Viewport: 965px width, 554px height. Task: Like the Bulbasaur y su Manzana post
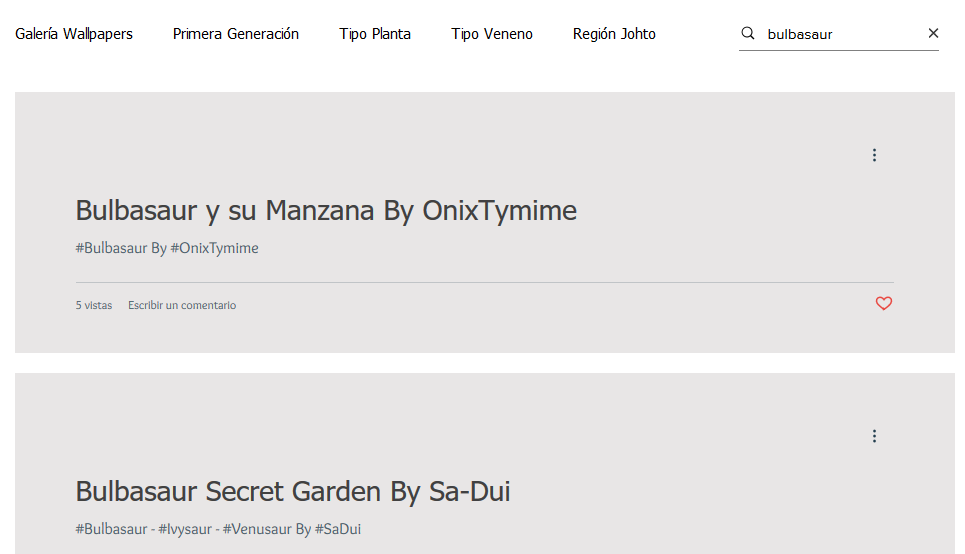pos(884,303)
